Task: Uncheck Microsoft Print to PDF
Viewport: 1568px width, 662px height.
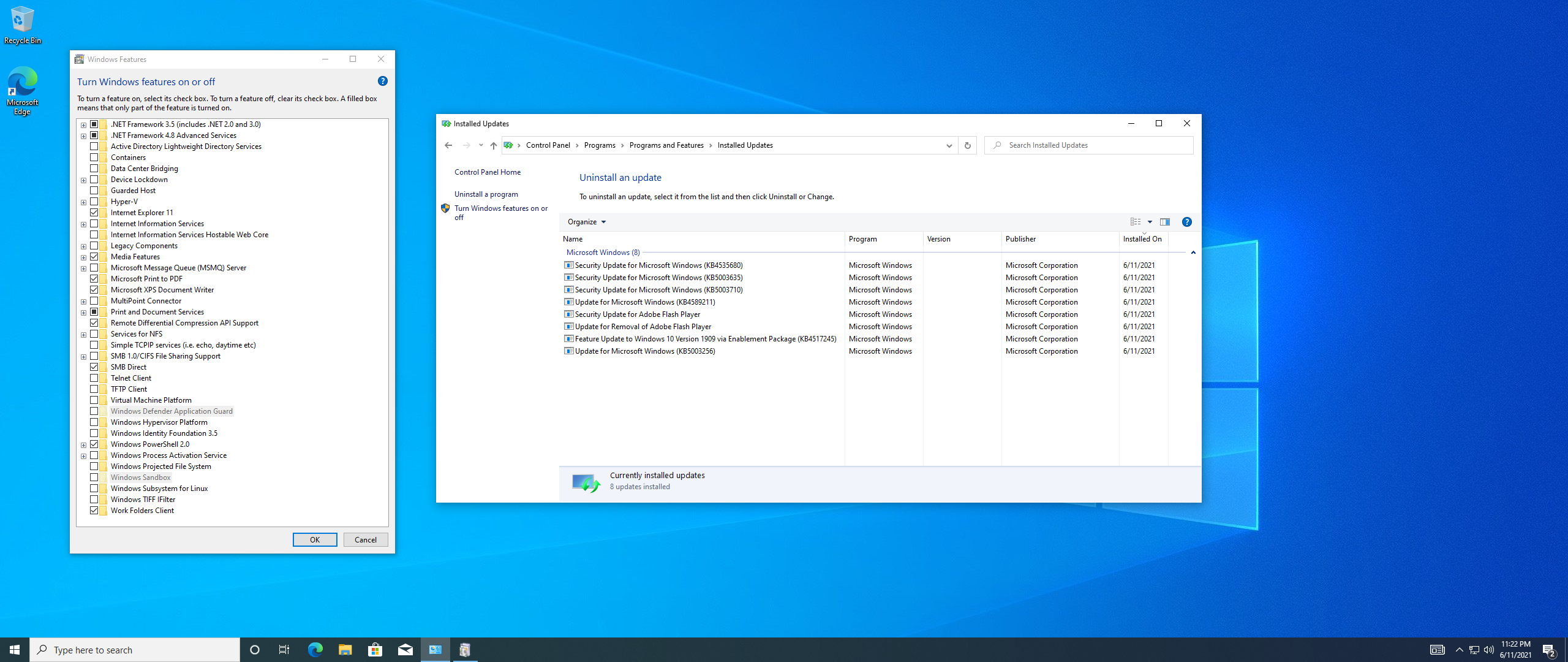Action: point(94,279)
